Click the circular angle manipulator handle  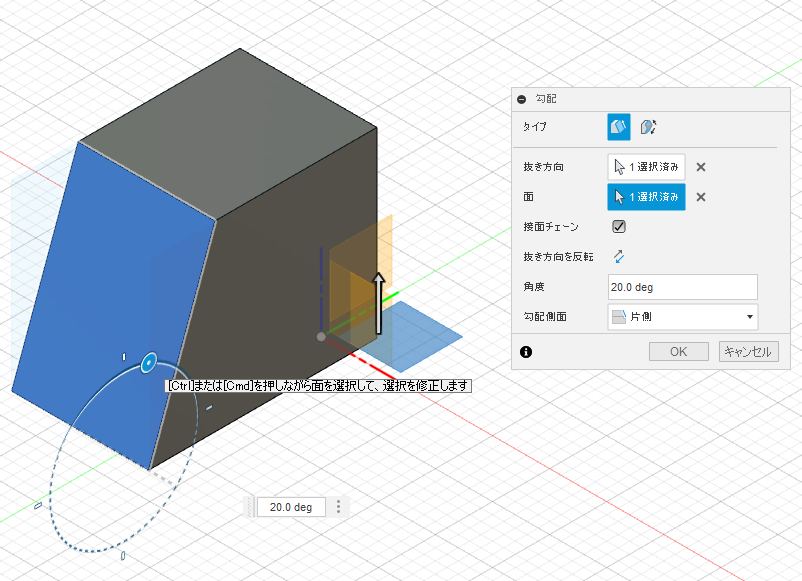click(x=148, y=363)
